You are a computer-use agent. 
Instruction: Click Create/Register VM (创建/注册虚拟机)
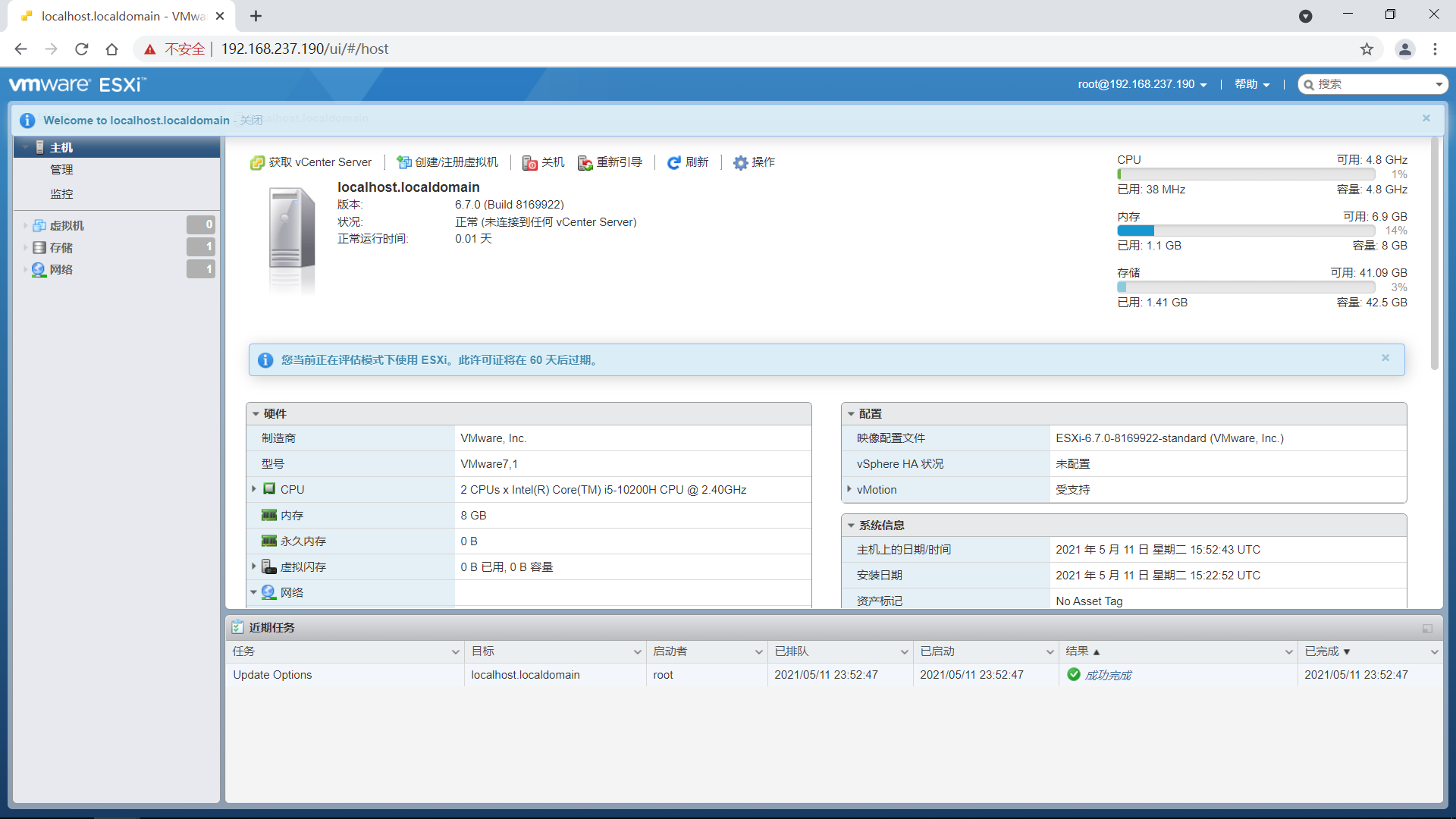(447, 162)
